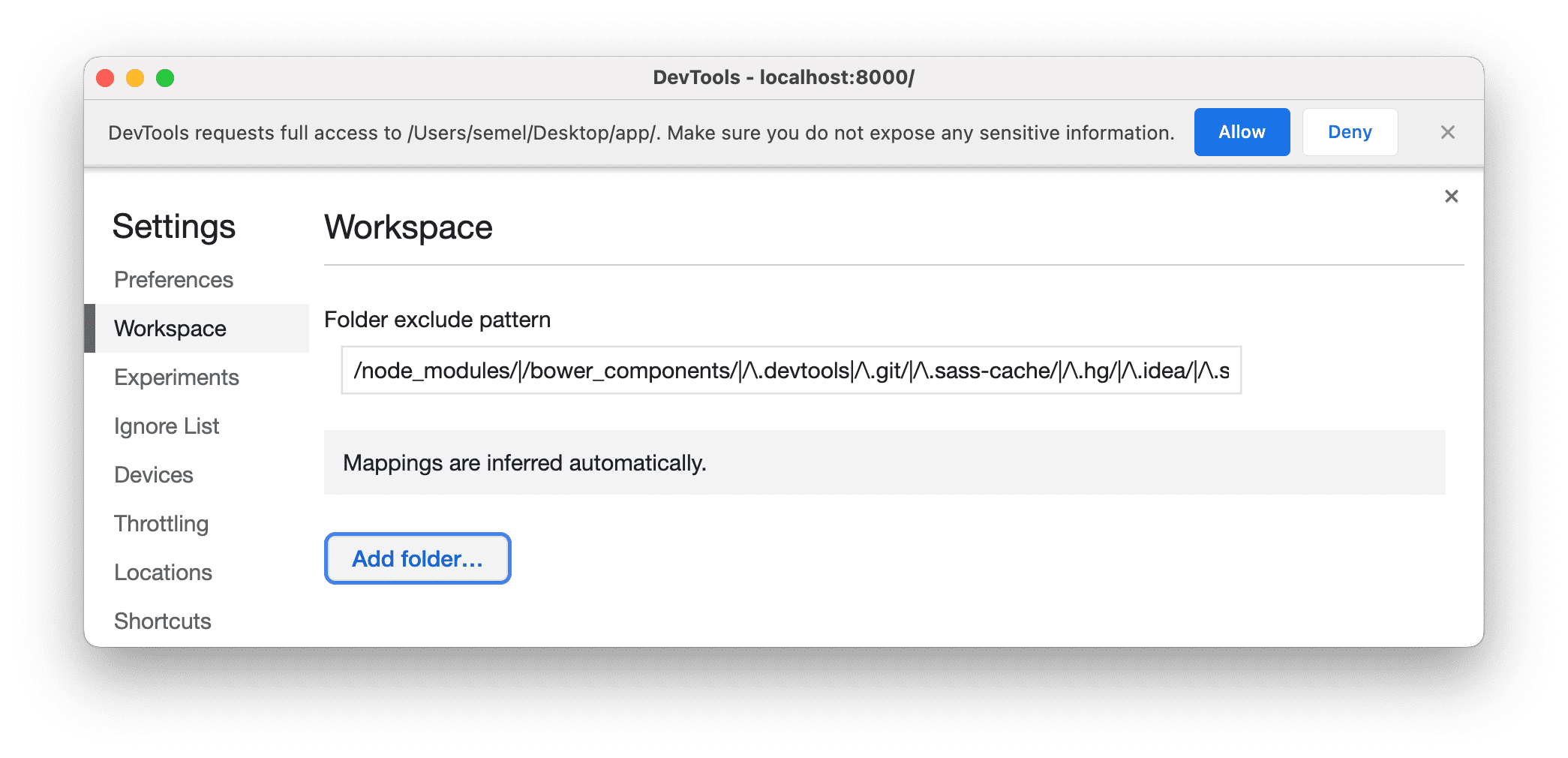This screenshot has height=758, width=1568.
Task: Select the Workspace settings category
Action: [170, 328]
